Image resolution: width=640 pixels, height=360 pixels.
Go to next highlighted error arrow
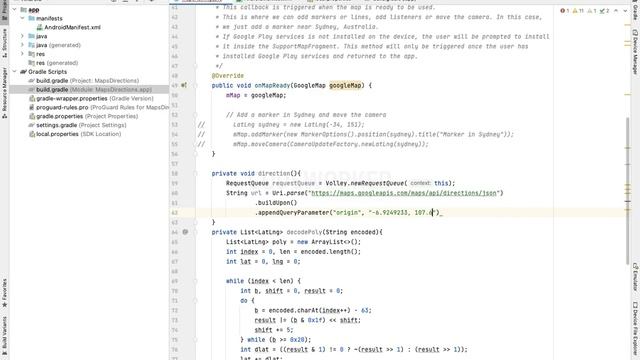(x=625, y=11)
